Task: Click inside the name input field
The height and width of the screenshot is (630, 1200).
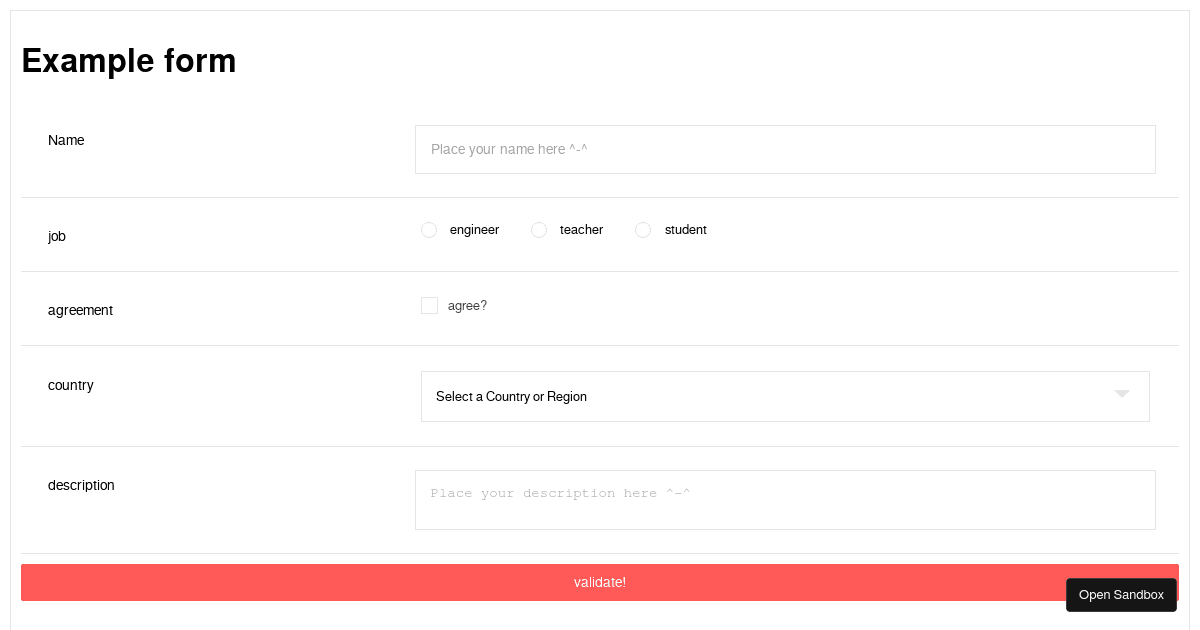Action: click(785, 149)
